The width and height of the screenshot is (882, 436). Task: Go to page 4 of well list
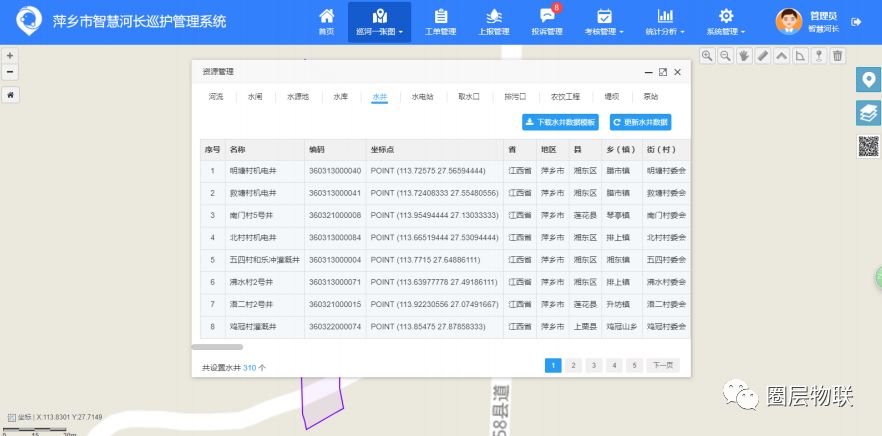coord(614,366)
